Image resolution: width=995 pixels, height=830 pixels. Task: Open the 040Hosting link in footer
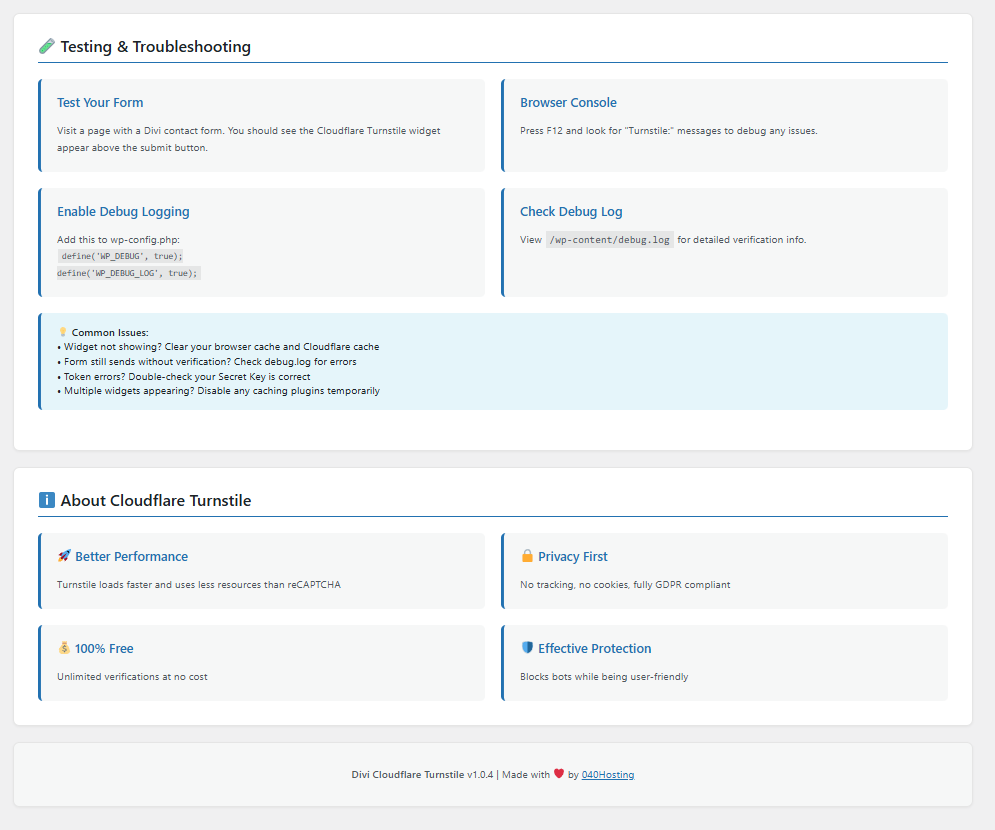pyautogui.click(x=608, y=775)
